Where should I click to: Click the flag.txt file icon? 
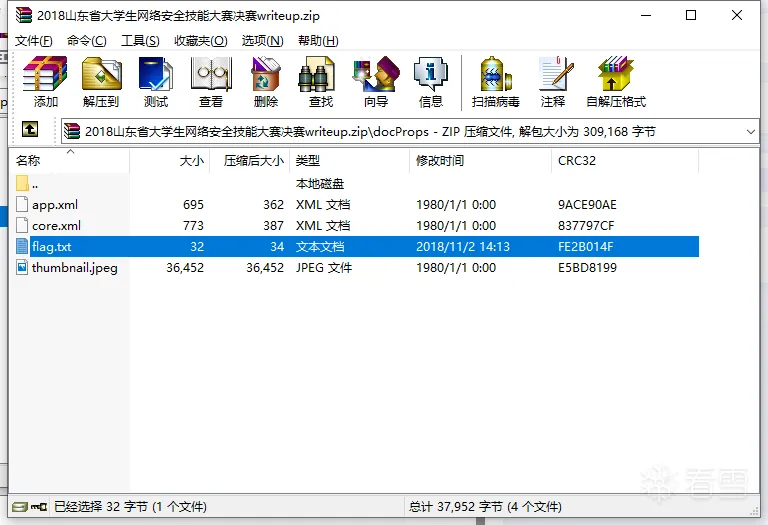[x=22, y=246]
